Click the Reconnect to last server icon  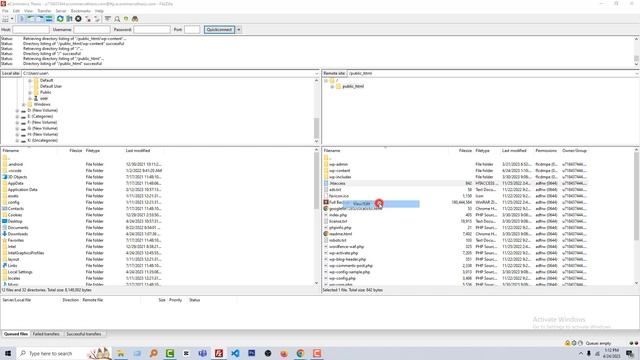[x=97, y=19]
